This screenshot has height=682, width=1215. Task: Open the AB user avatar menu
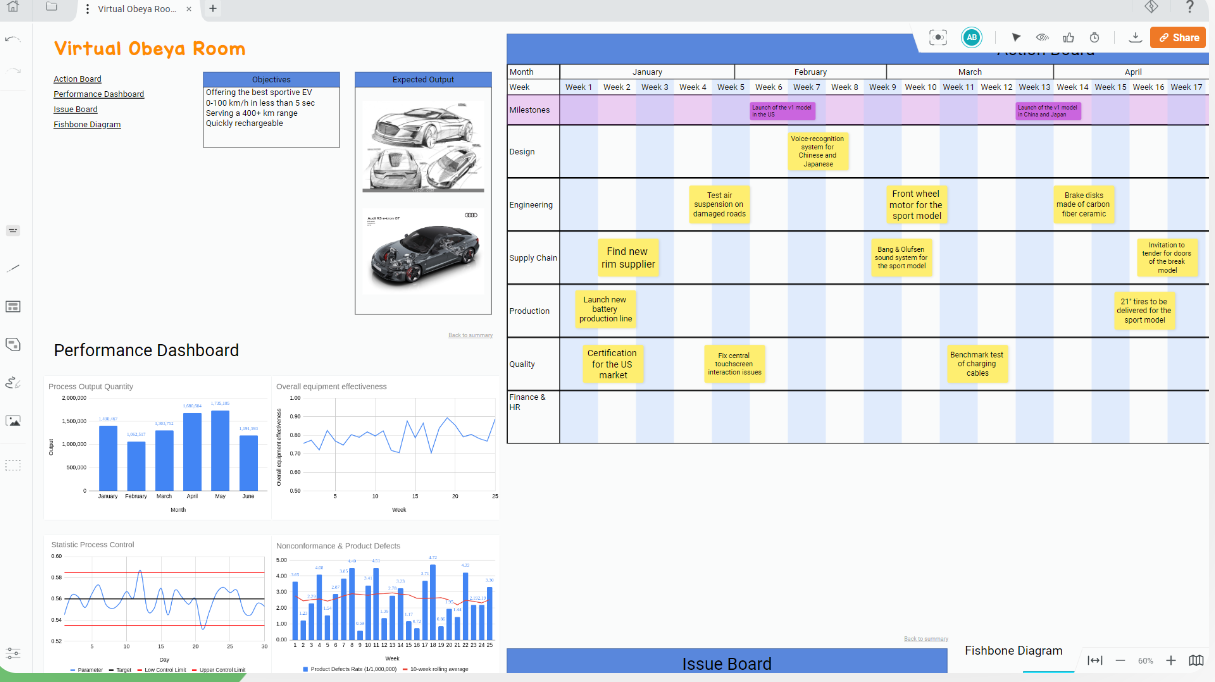971,37
